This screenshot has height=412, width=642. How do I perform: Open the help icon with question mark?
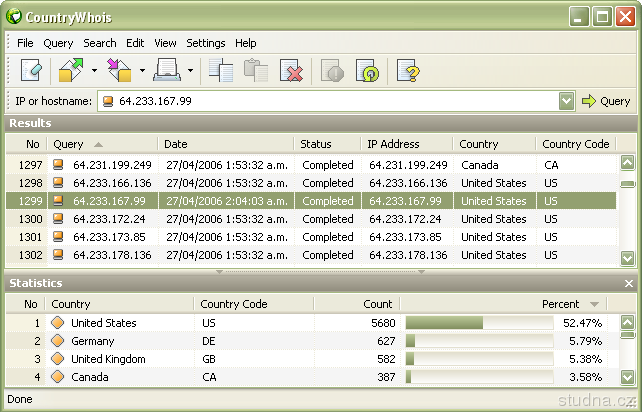(x=407, y=71)
